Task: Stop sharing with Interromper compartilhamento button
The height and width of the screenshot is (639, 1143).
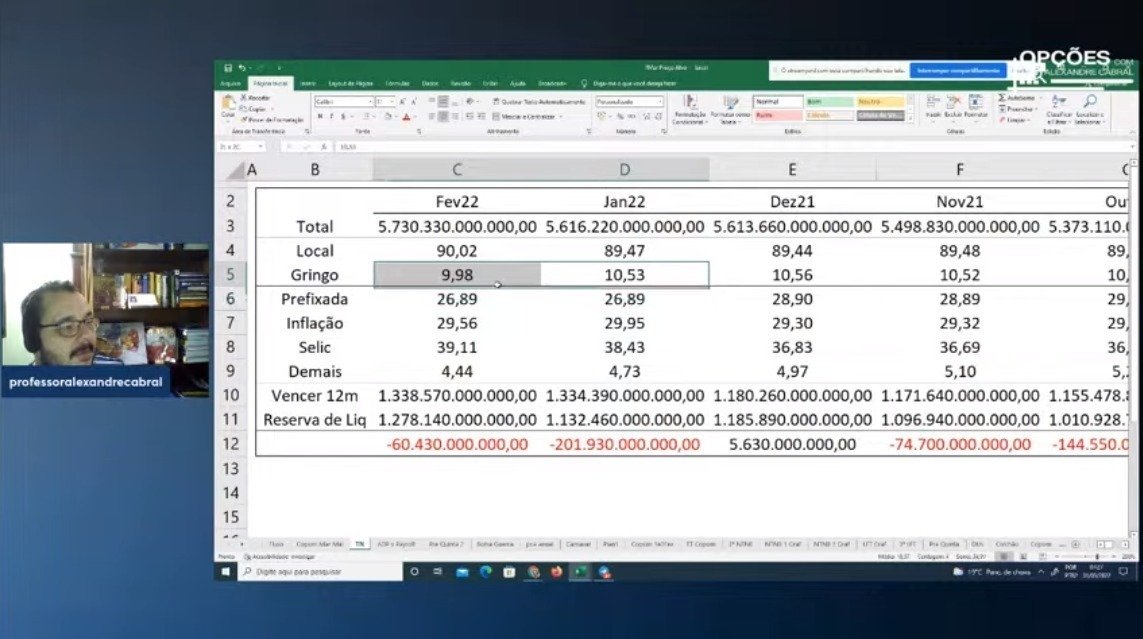Action: coord(958,71)
